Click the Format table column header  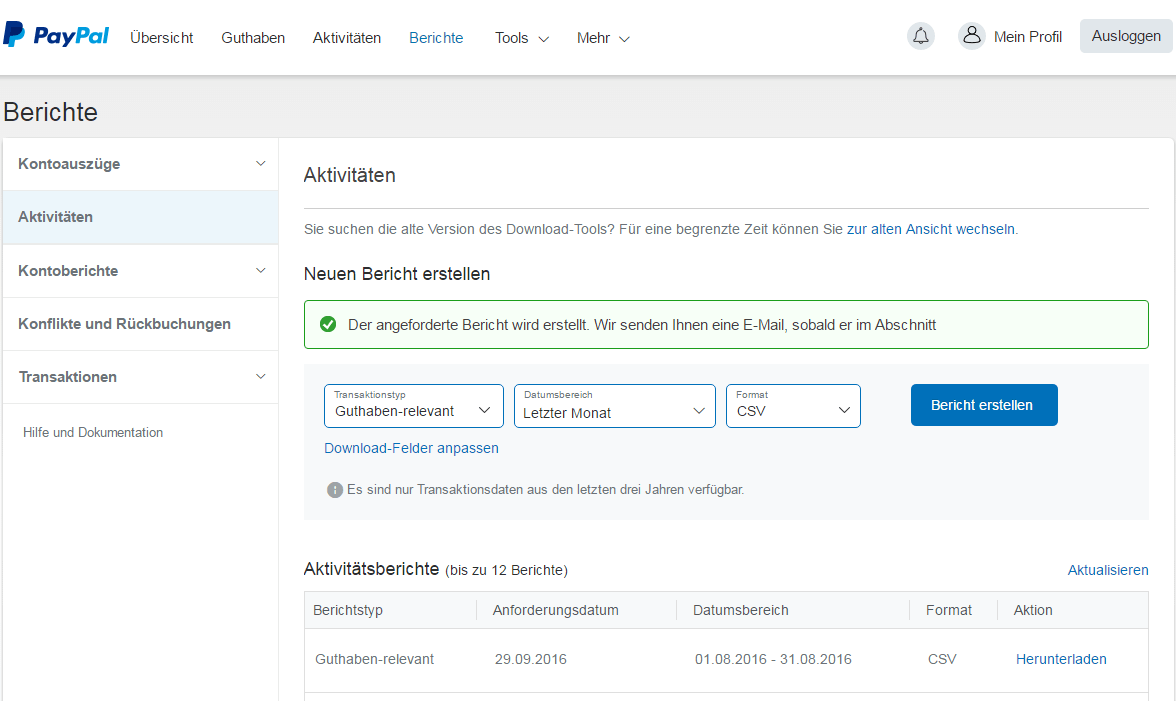[949, 610]
